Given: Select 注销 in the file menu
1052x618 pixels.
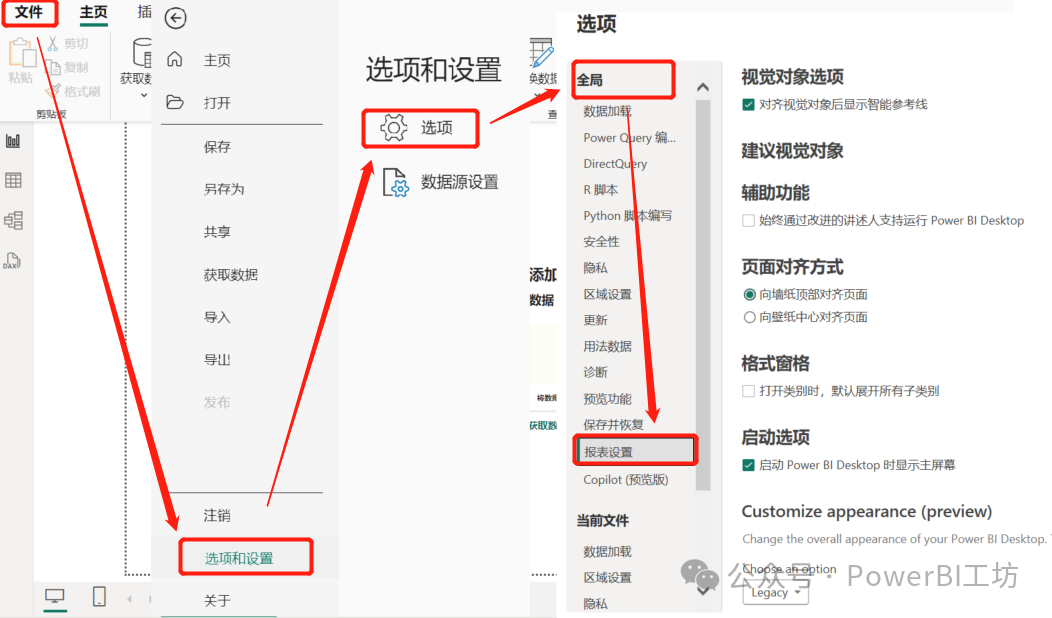Looking at the screenshot, I should [x=217, y=515].
